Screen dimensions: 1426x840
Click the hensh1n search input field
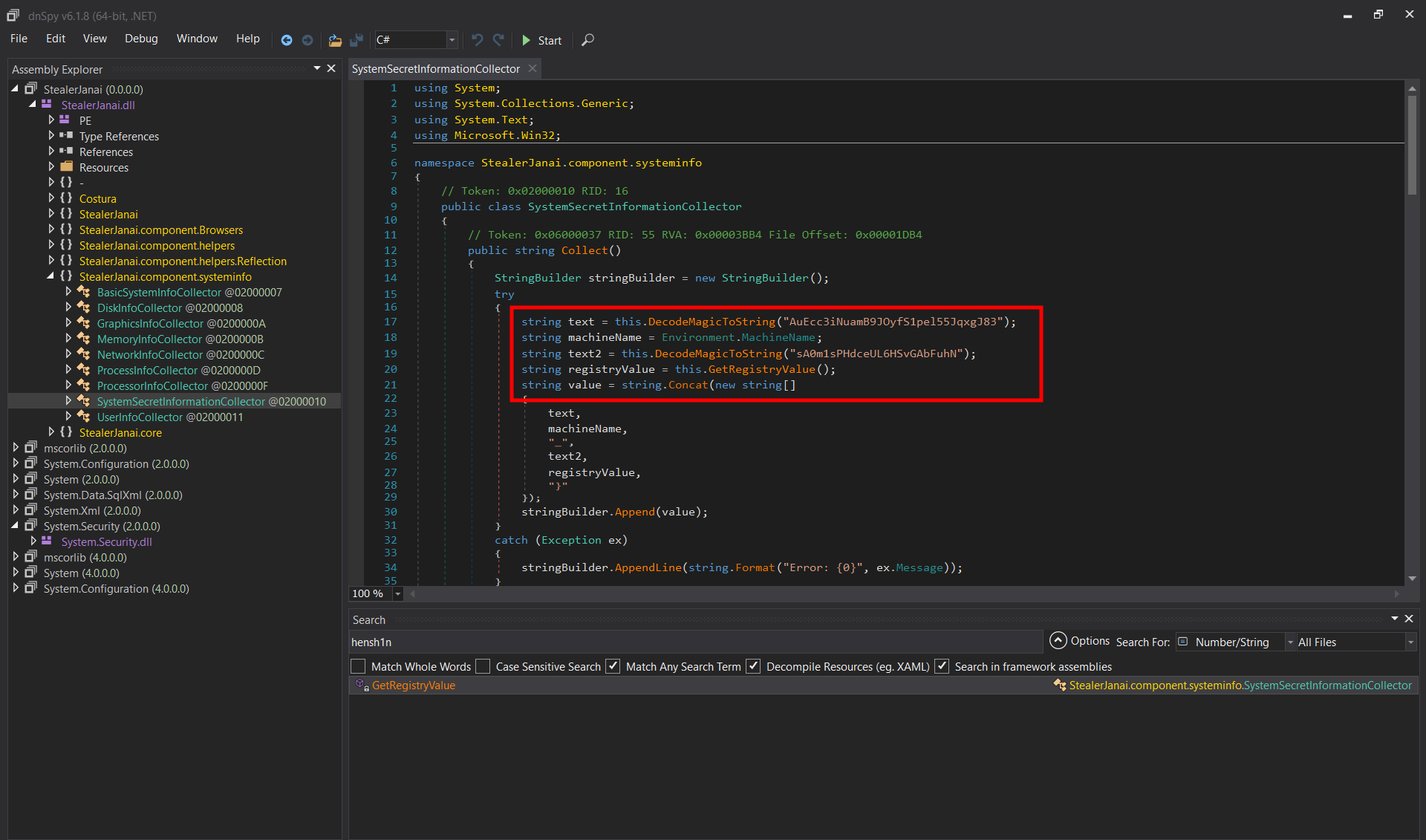tap(694, 642)
